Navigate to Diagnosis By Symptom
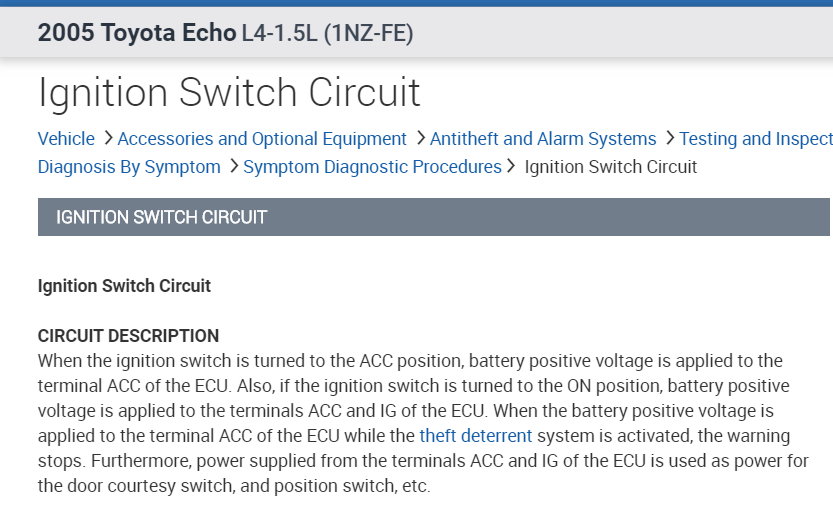Screen dimensions: 833x515 click(129, 167)
